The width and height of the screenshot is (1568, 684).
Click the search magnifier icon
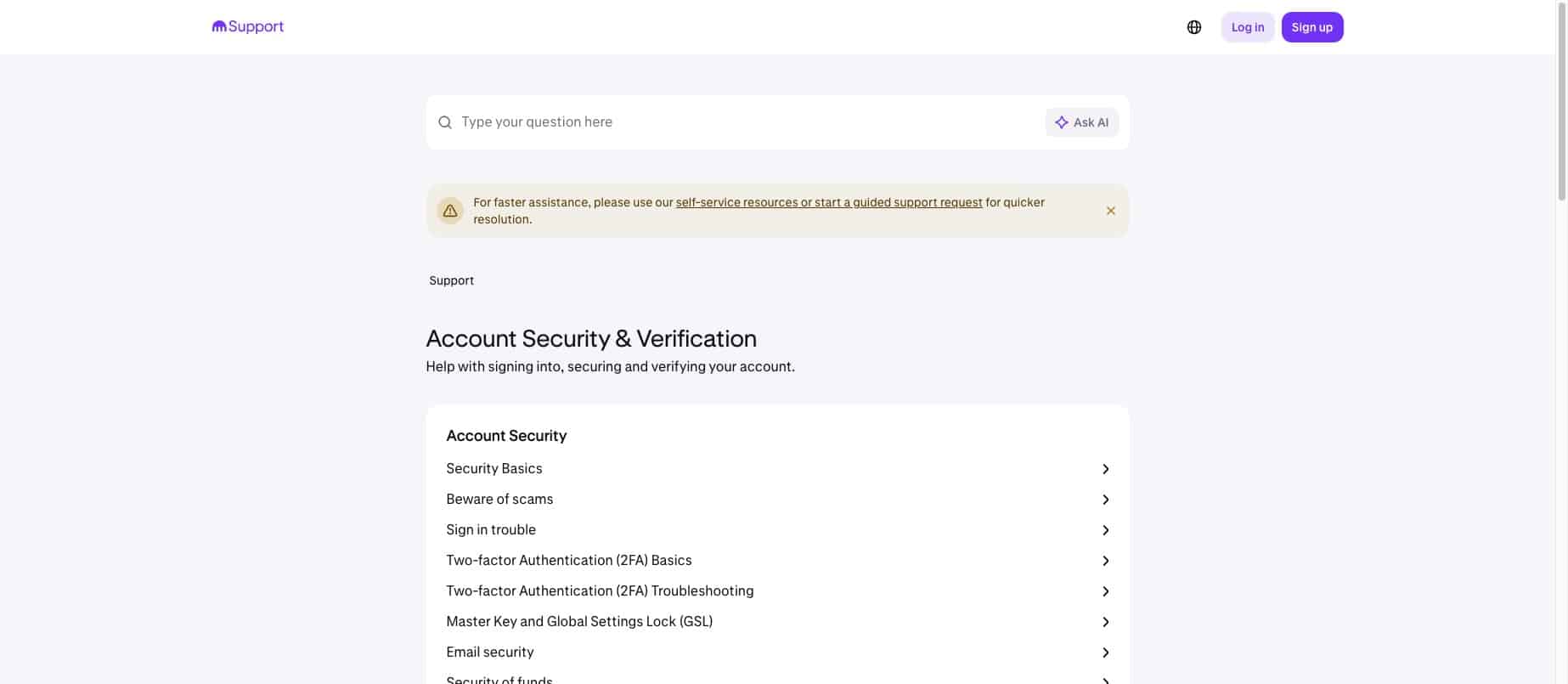tap(444, 122)
